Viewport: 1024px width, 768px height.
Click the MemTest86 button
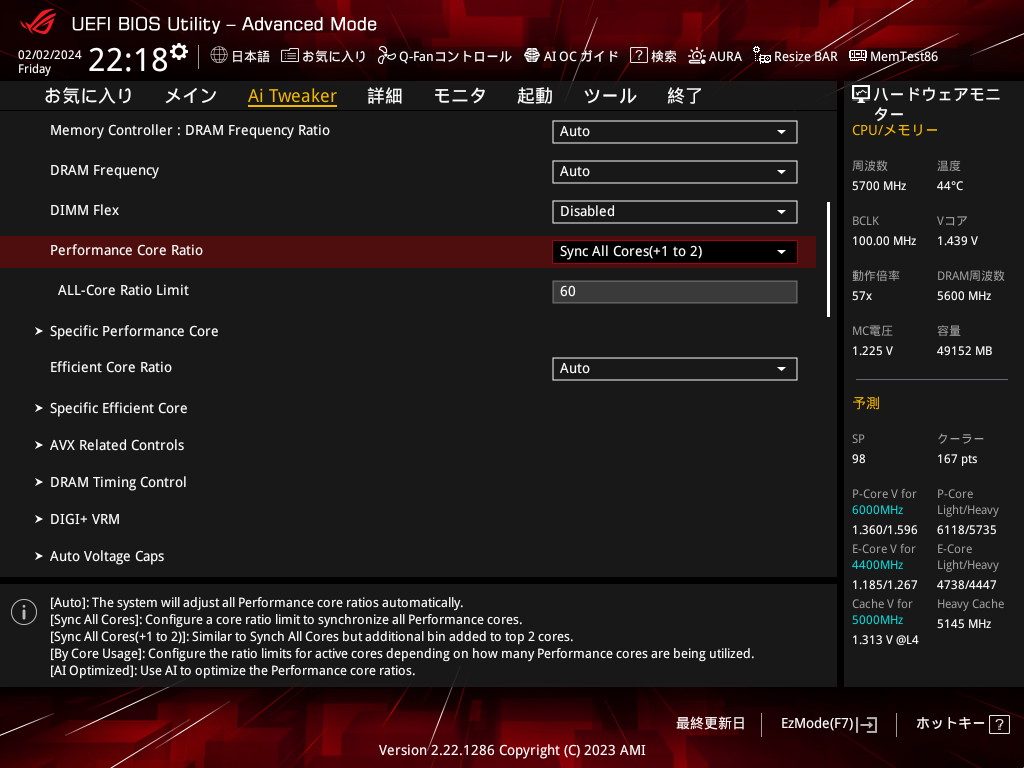pyautogui.click(x=893, y=56)
